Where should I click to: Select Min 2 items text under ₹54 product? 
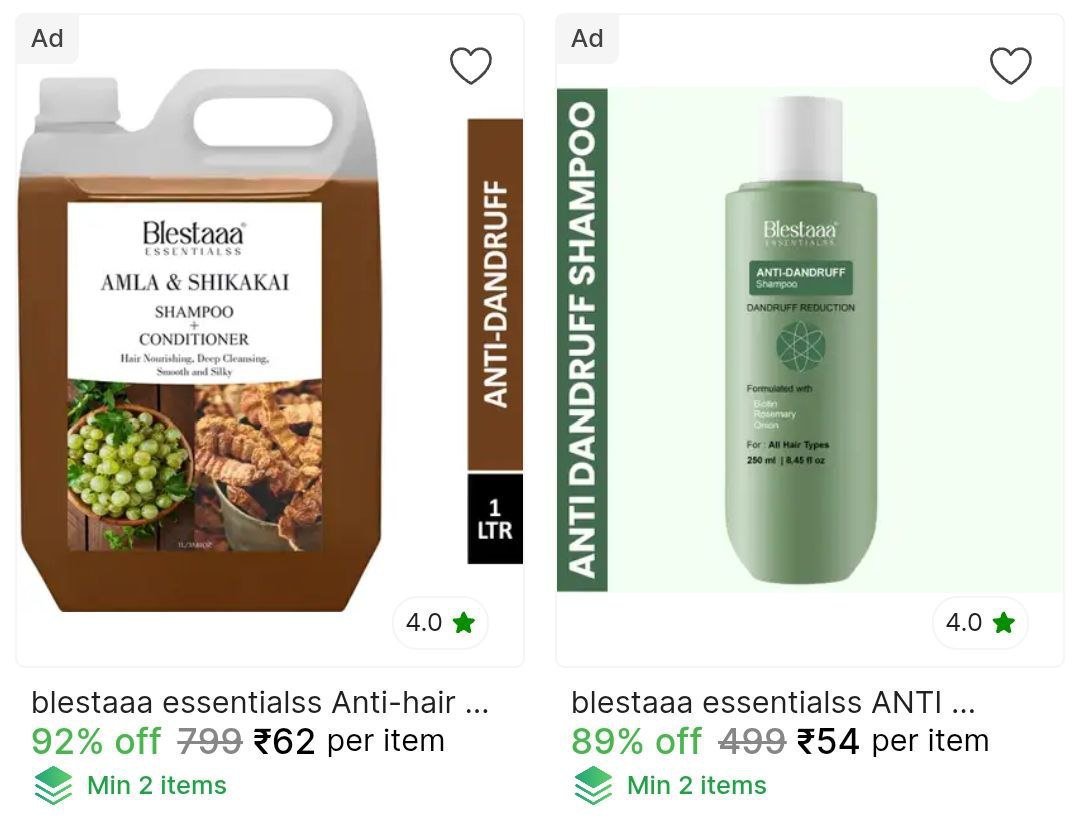[x=696, y=785]
